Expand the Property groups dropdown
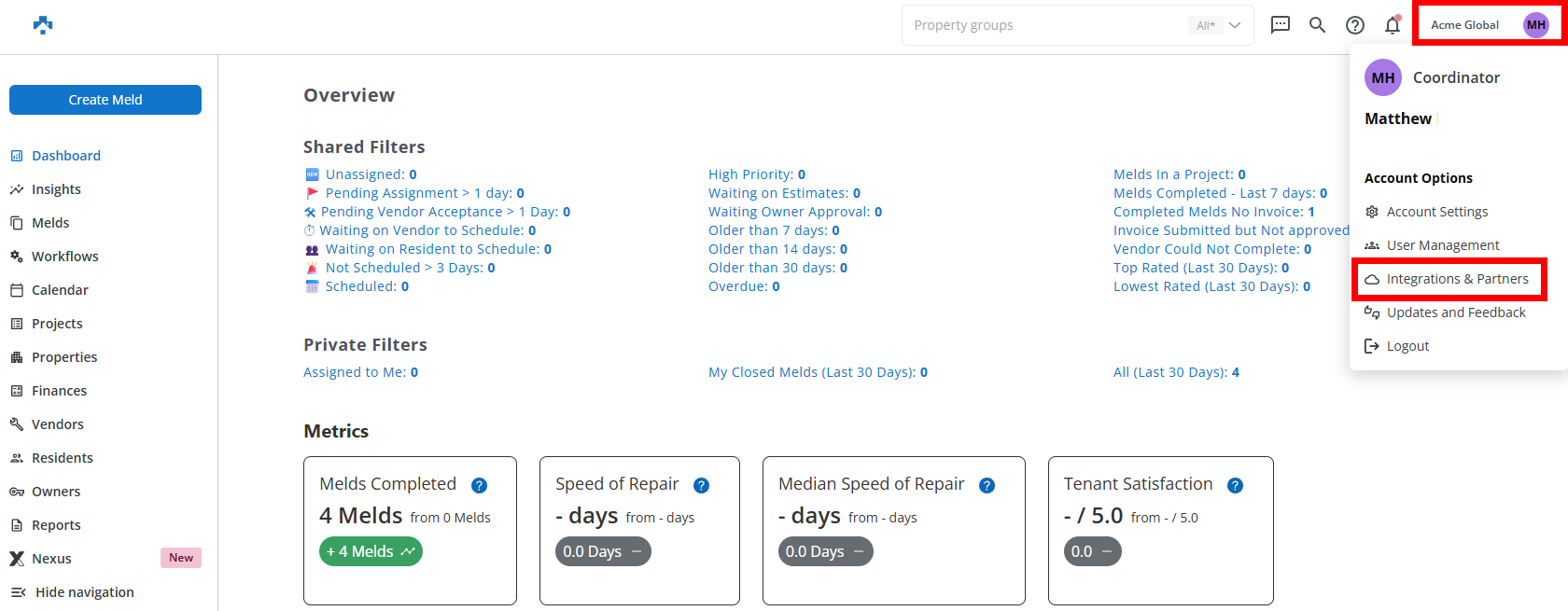Image resolution: width=1568 pixels, height=611 pixels. (1235, 25)
